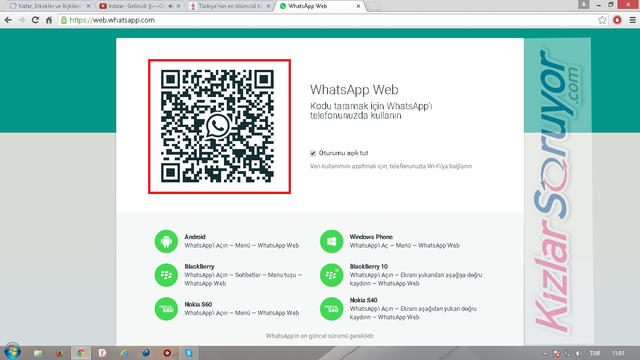Open File Explorer from the taskbar
This screenshot has width=640, height=360.
click(x=38, y=353)
